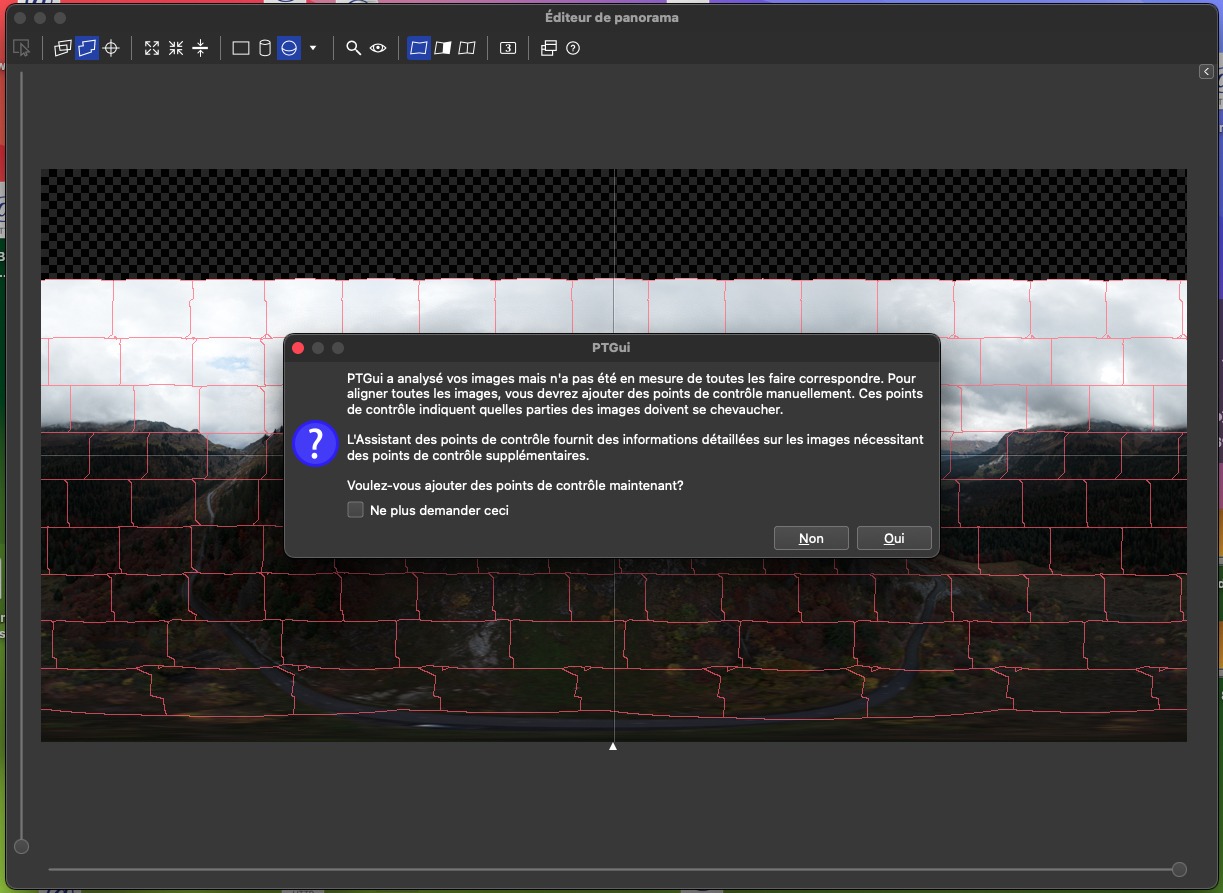The height and width of the screenshot is (893, 1223).
Task: Open the help question mark icon
Action: [x=573, y=48]
